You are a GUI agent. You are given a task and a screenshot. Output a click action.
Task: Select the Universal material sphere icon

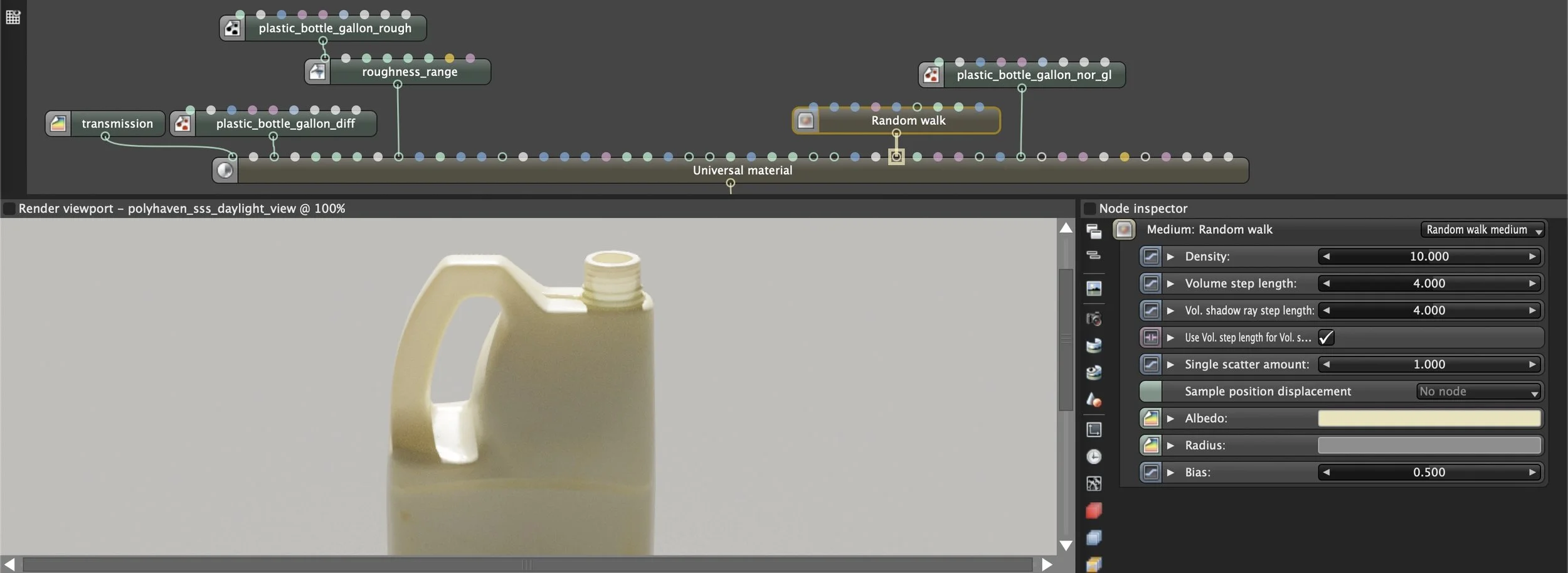point(225,170)
